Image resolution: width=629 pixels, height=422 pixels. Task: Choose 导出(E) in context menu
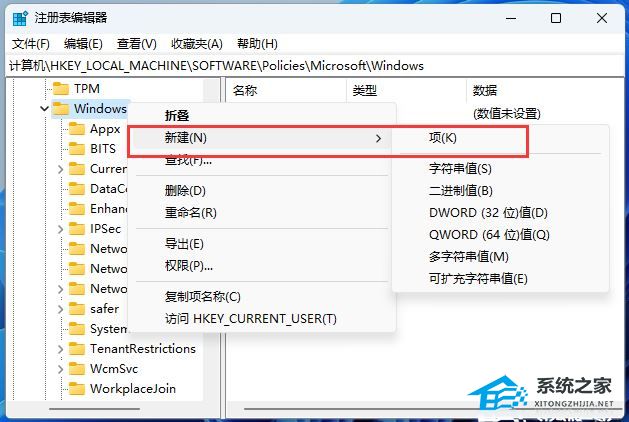[261, 243]
